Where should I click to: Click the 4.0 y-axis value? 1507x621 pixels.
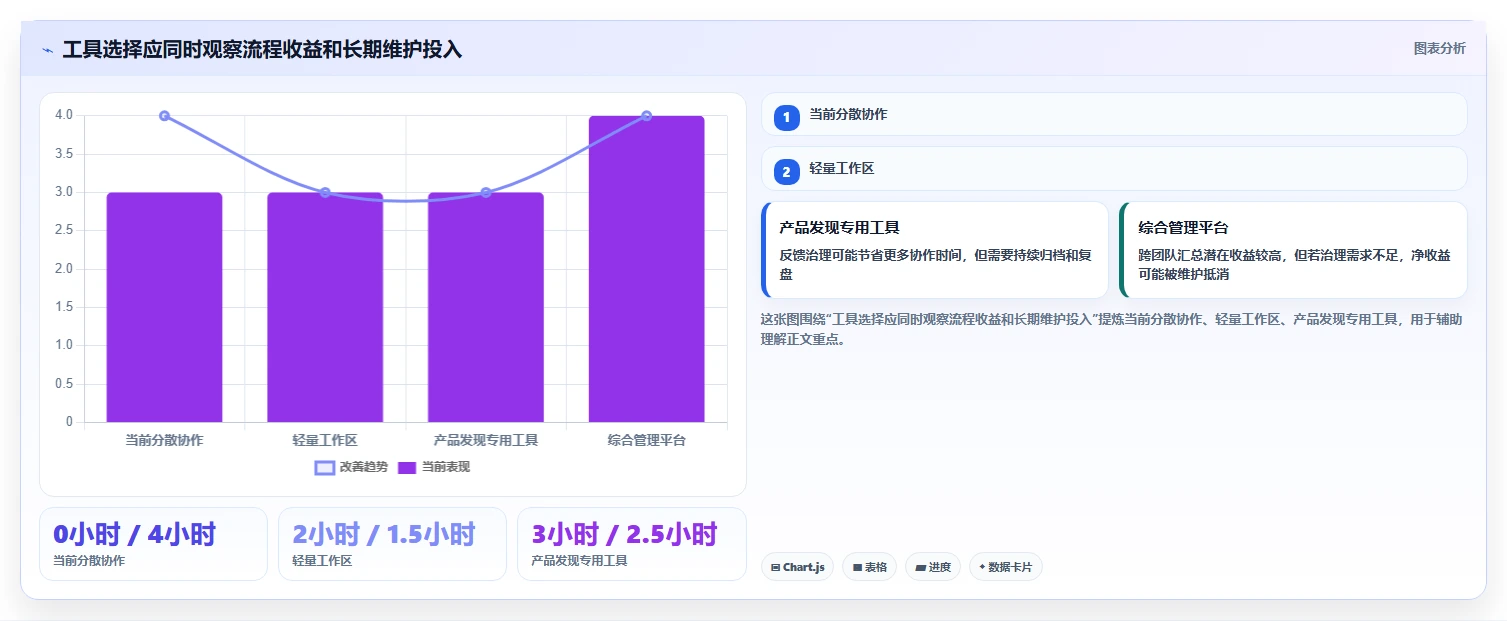pyautogui.click(x=64, y=116)
